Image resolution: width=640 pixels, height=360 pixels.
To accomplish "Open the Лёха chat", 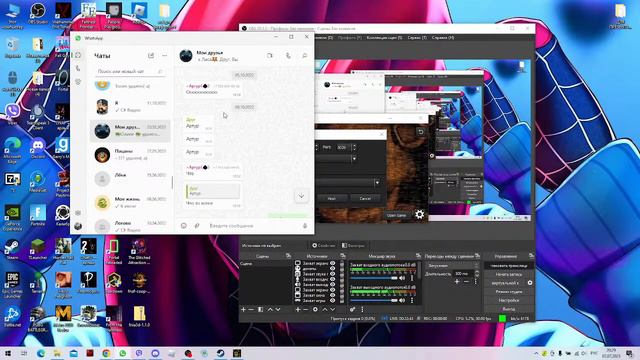I will [130, 179].
